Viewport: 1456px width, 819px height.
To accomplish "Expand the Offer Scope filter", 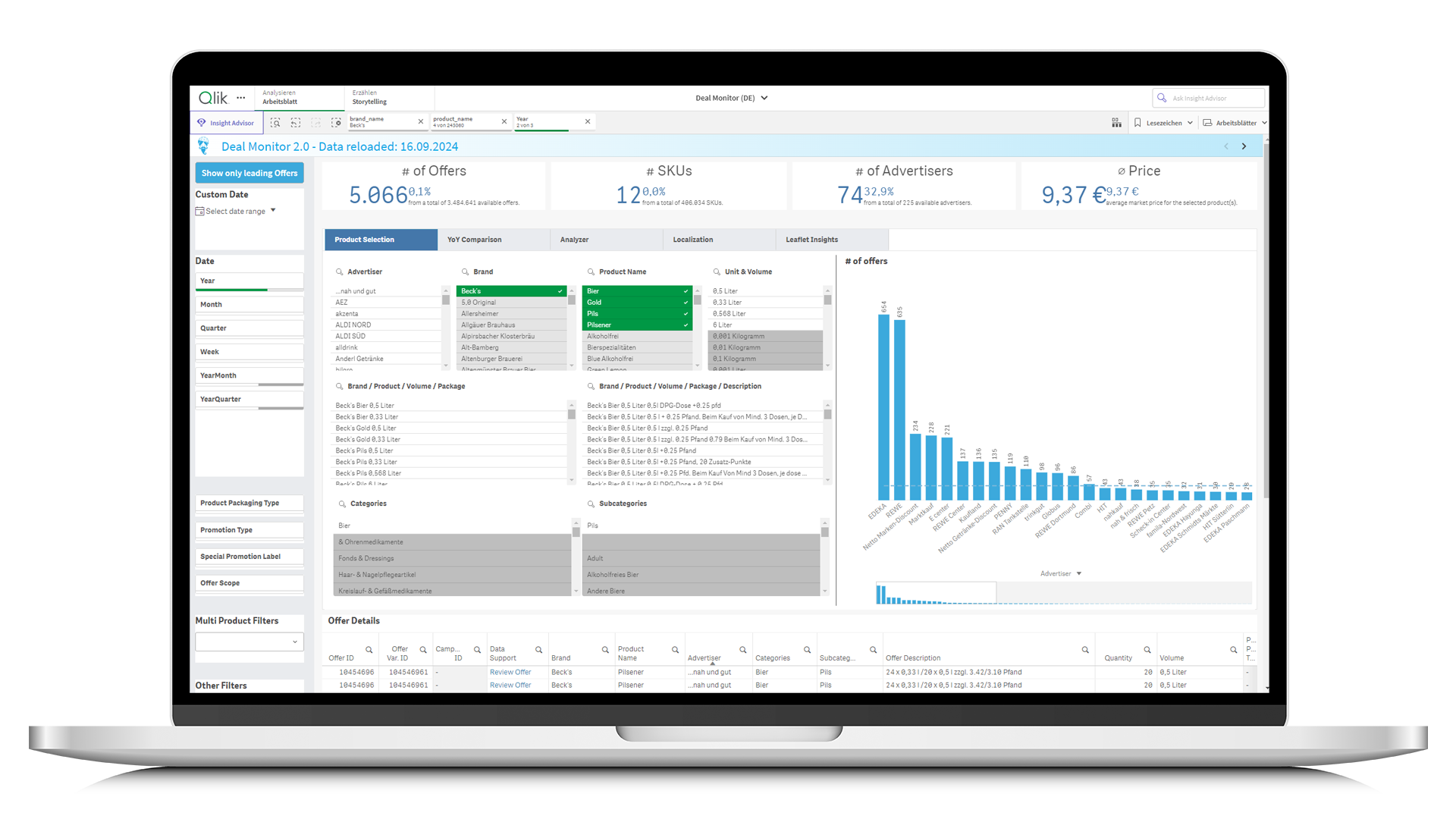I will [249, 583].
